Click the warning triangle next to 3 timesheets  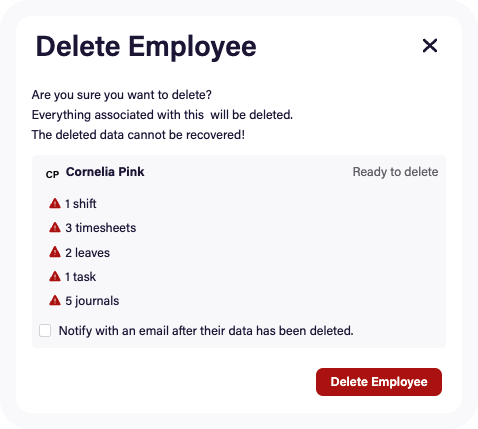pos(55,228)
